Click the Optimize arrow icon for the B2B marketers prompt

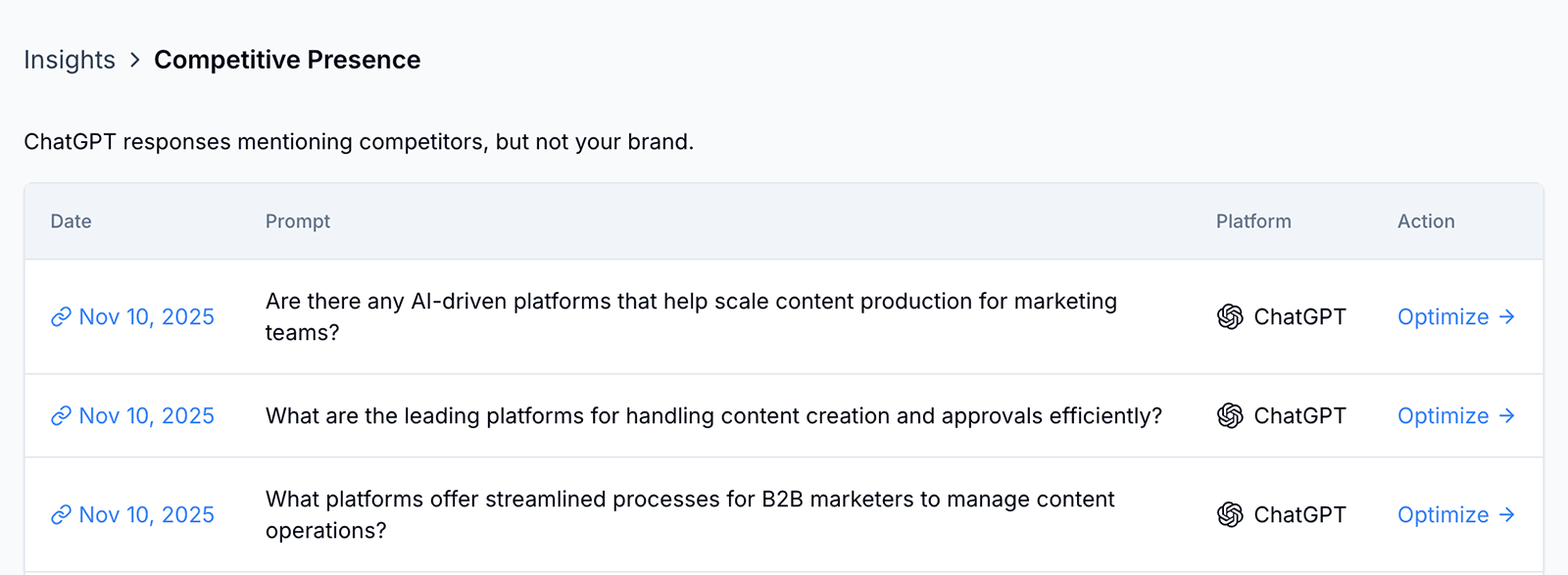[x=1507, y=515]
